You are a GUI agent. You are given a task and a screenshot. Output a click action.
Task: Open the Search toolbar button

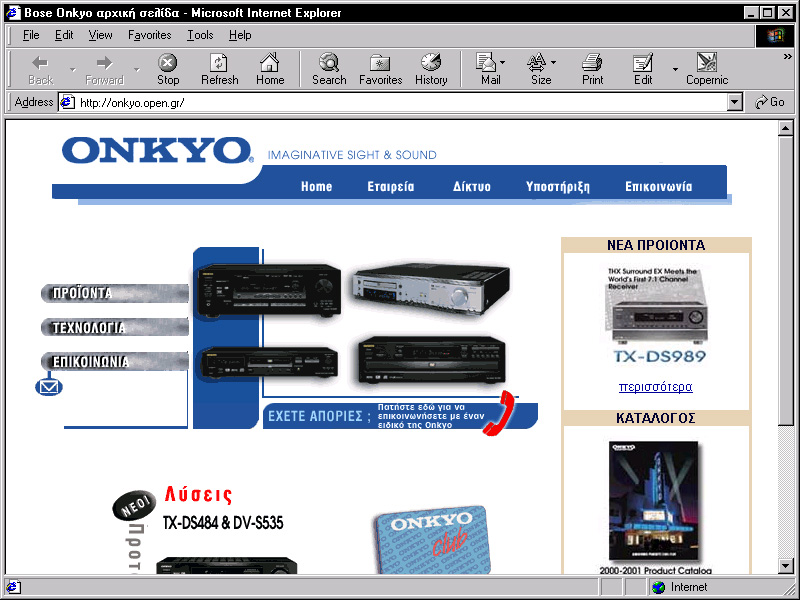(x=329, y=69)
